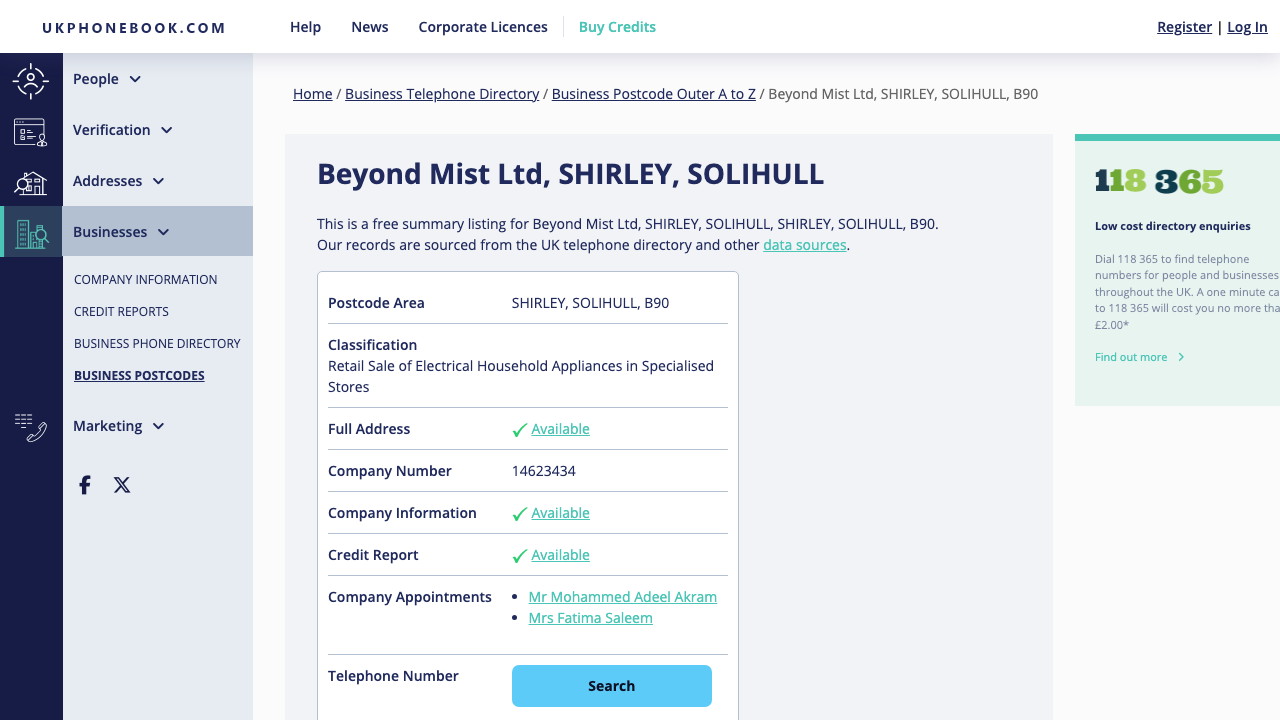
Task: Click the Register link
Action: 1184,27
